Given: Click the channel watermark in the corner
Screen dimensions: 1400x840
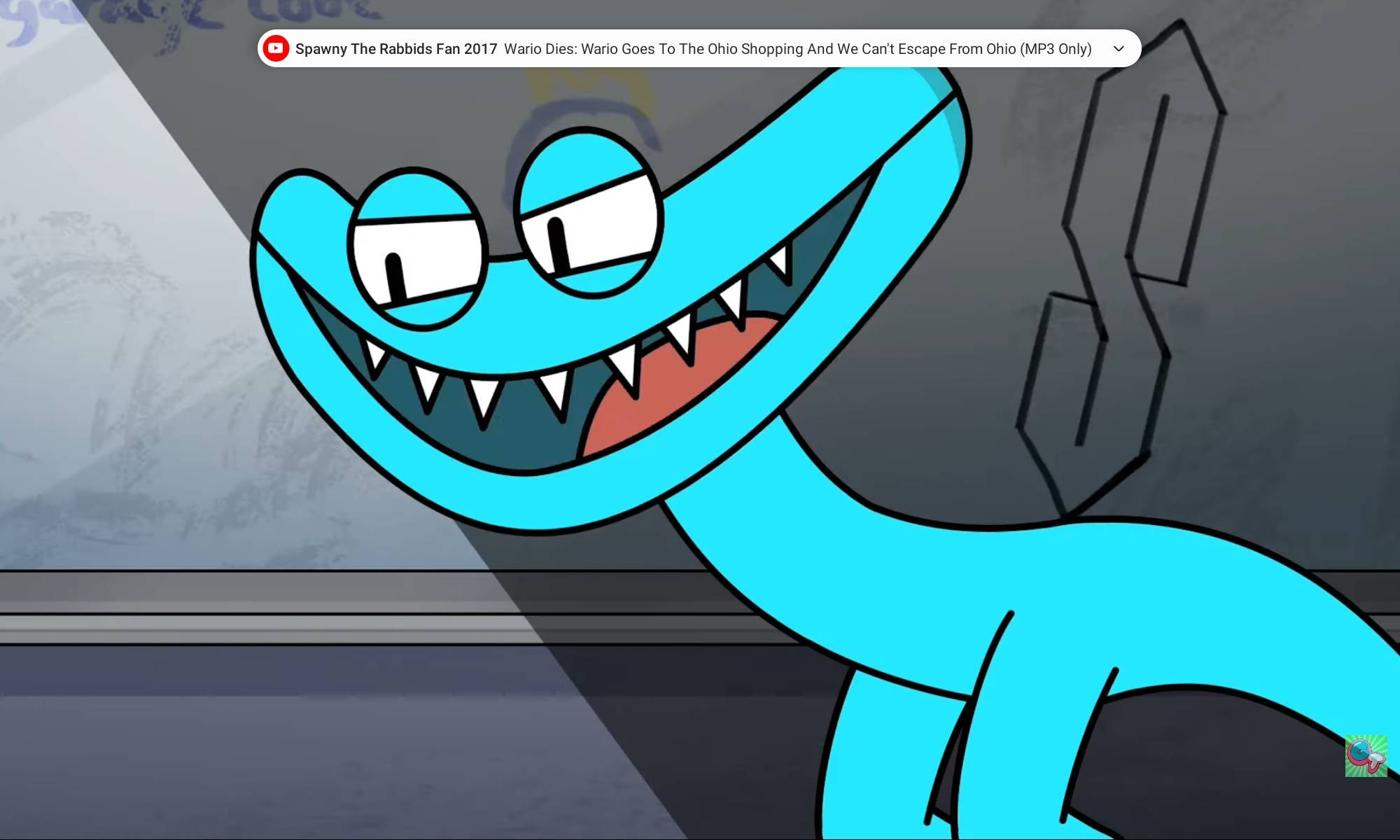Looking at the screenshot, I should pyautogui.click(x=1366, y=756).
